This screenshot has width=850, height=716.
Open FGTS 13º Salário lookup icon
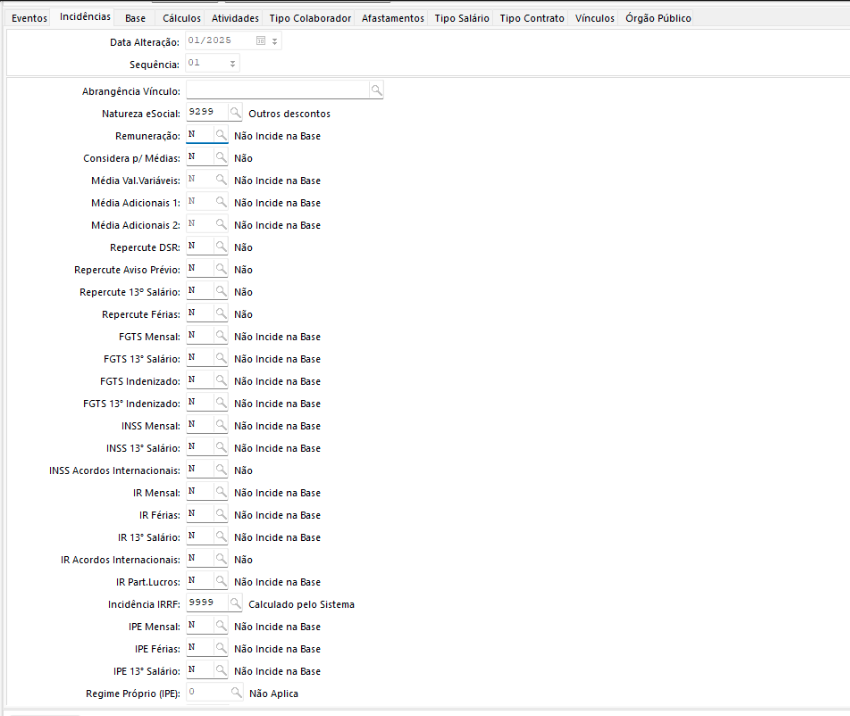[x=221, y=357]
